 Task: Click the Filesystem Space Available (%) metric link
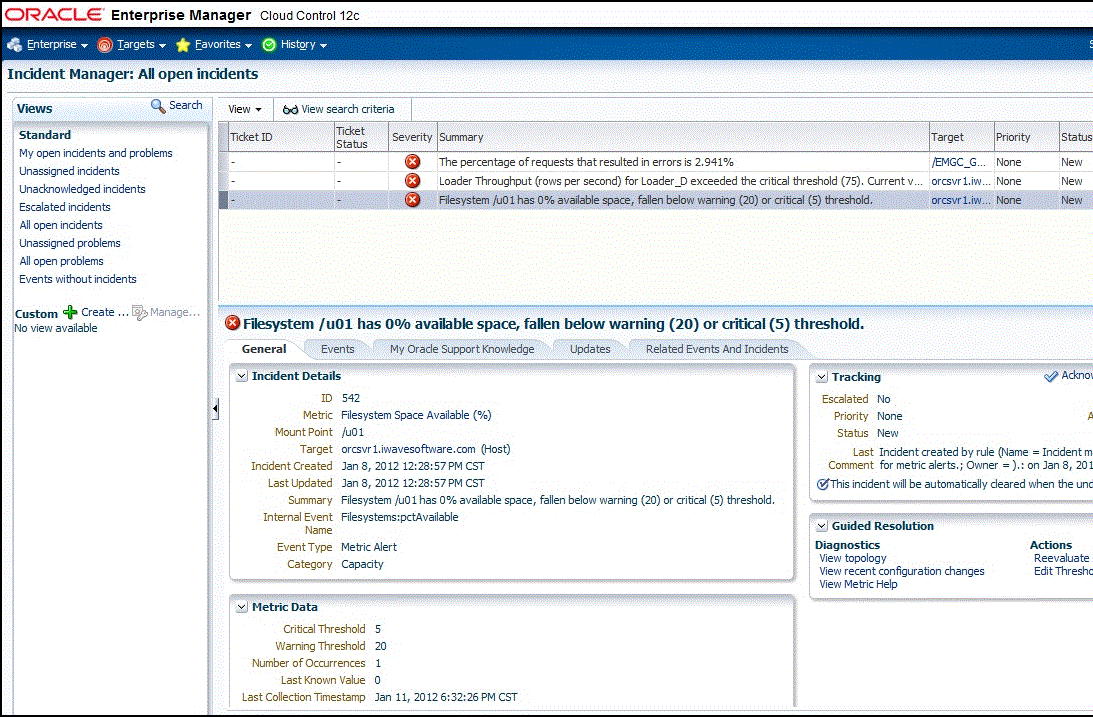(416, 415)
